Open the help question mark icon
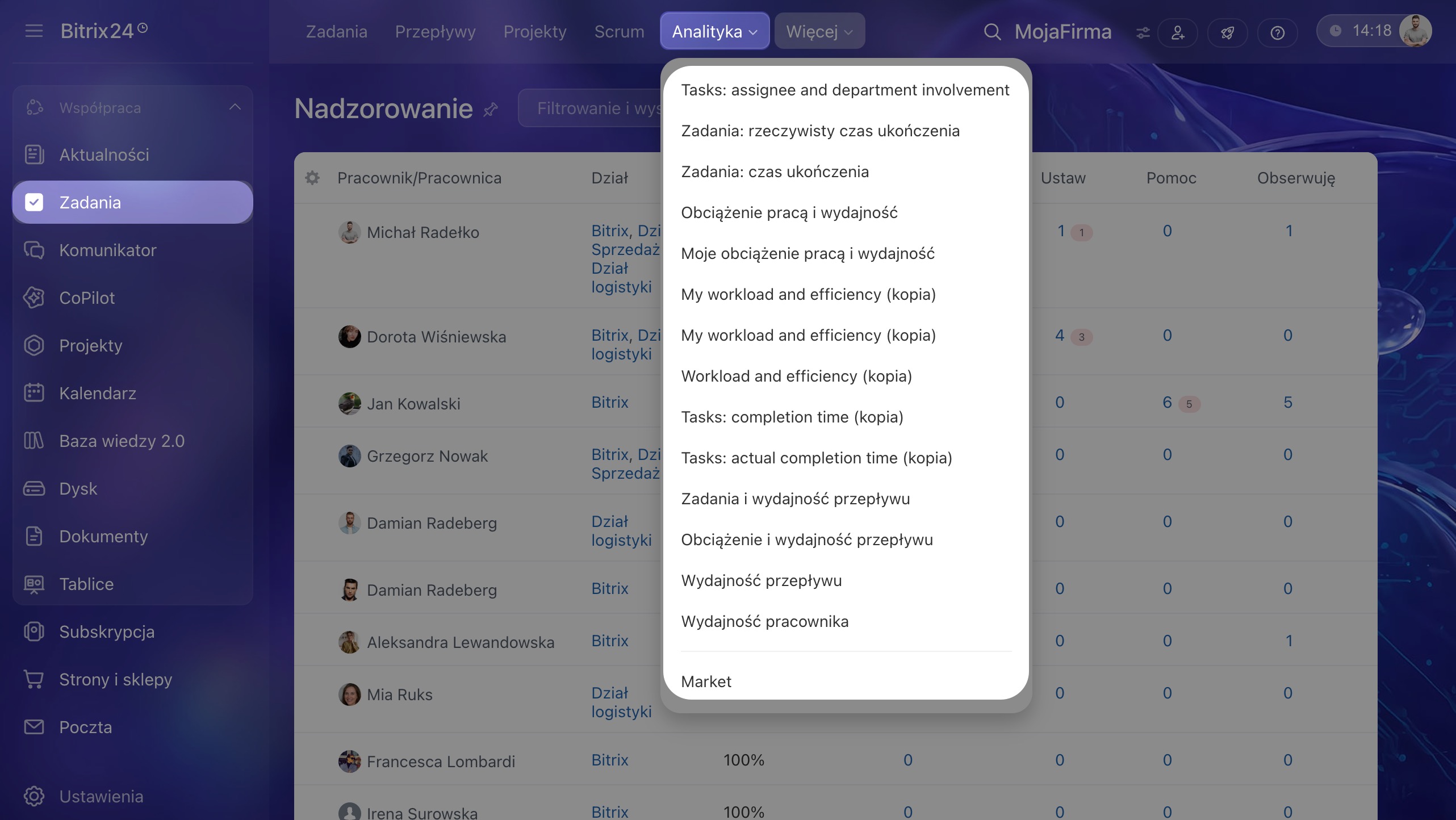1456x820 pixels. 1277,32
